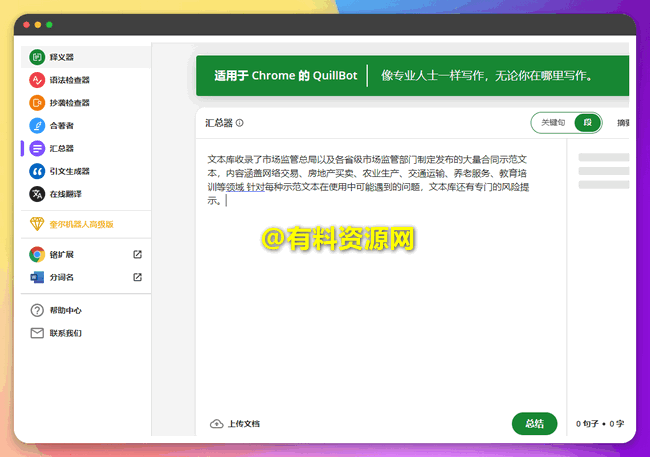The width and height of the screenshot is (650, 457).
Task: Choose 合著者 in the sidebar
Action: (x=86, y=125)
